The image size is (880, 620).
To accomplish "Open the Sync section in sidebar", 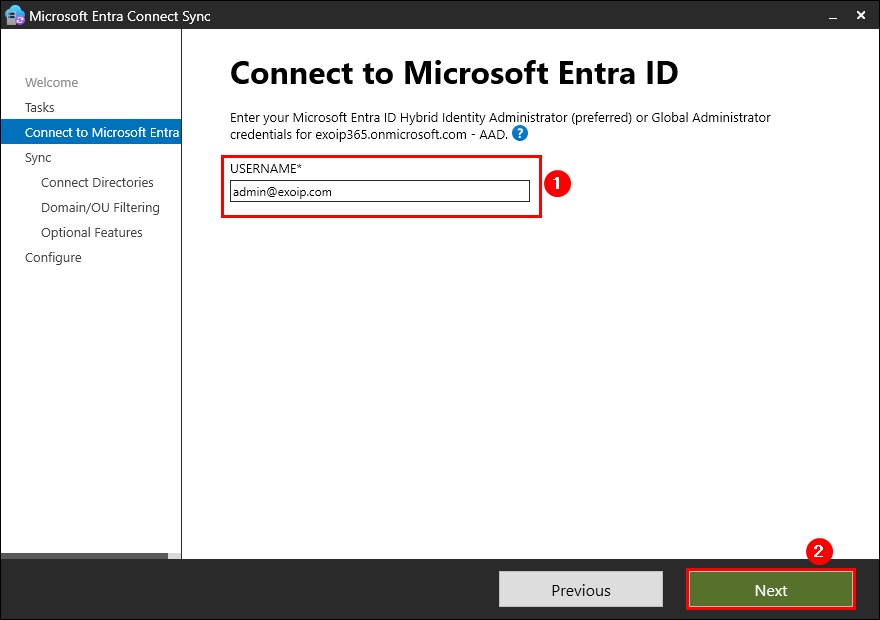I will pos(38,158).
